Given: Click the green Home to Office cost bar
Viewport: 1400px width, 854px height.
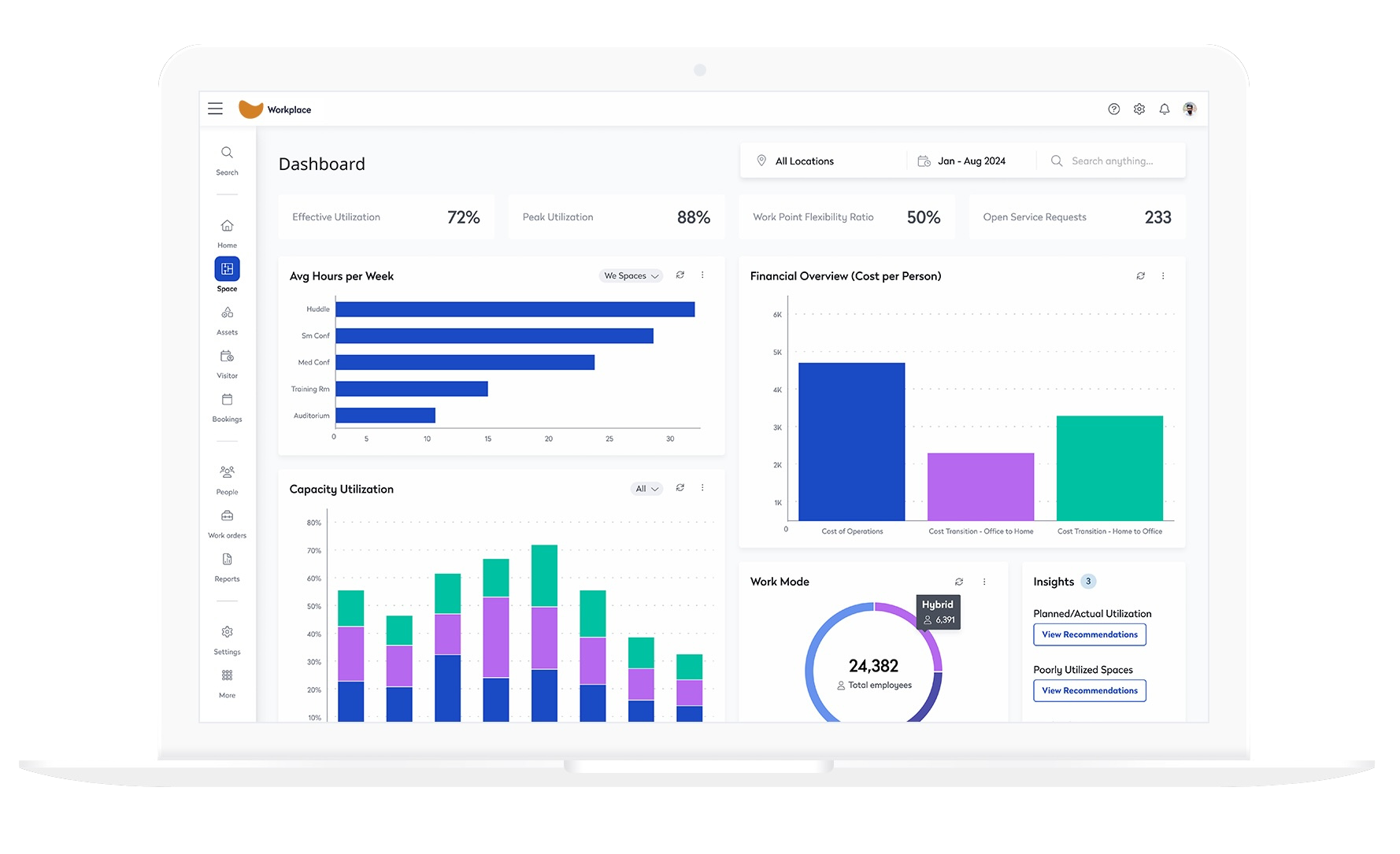Looking at the screenshot, I should click(1109, 468).
